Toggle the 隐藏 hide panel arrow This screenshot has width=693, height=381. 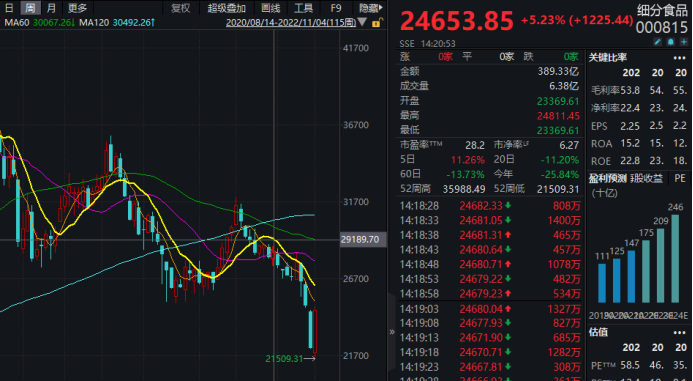[x=371, y=8]
